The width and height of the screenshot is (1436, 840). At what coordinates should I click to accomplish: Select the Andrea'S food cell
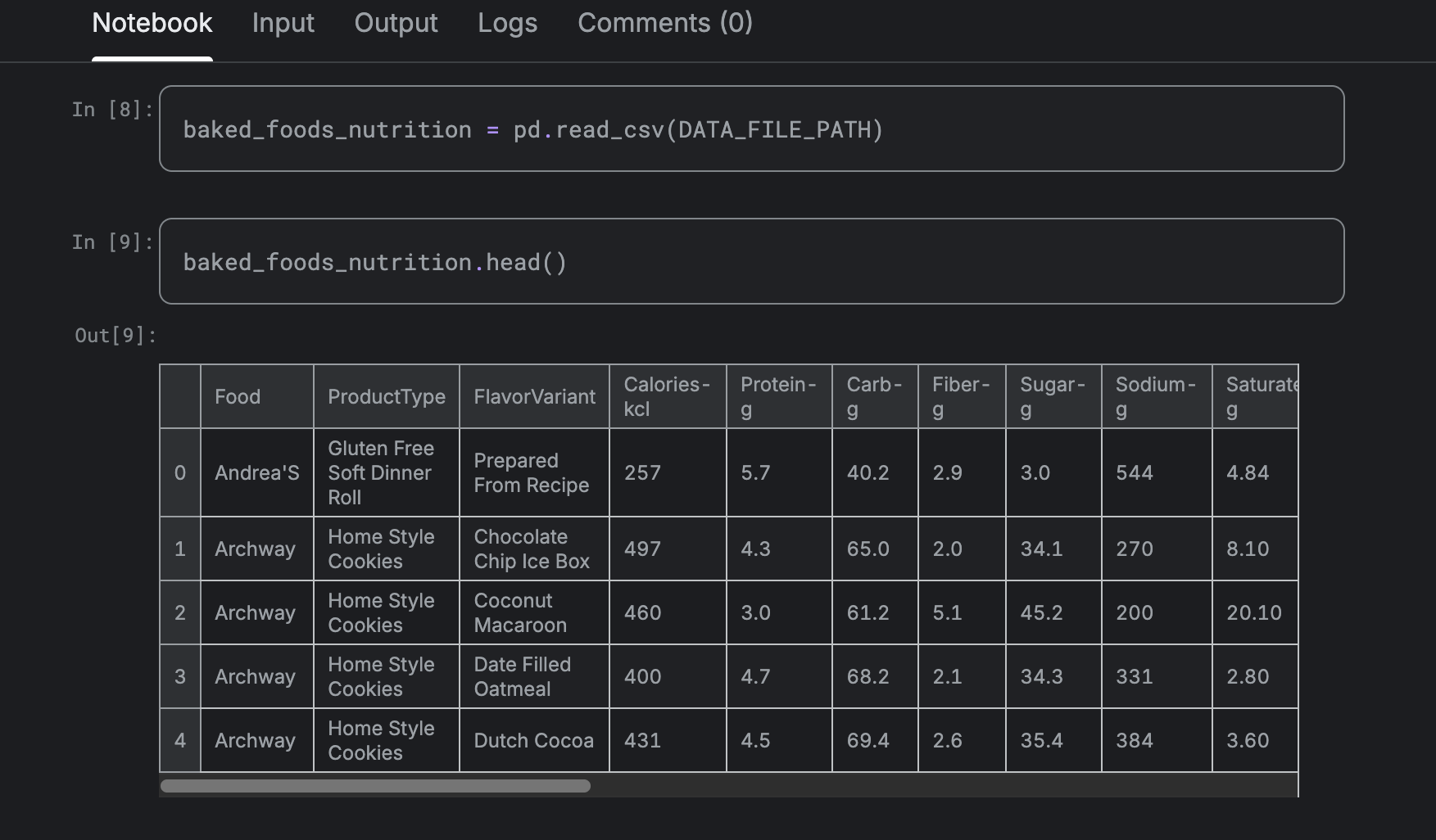257,472
